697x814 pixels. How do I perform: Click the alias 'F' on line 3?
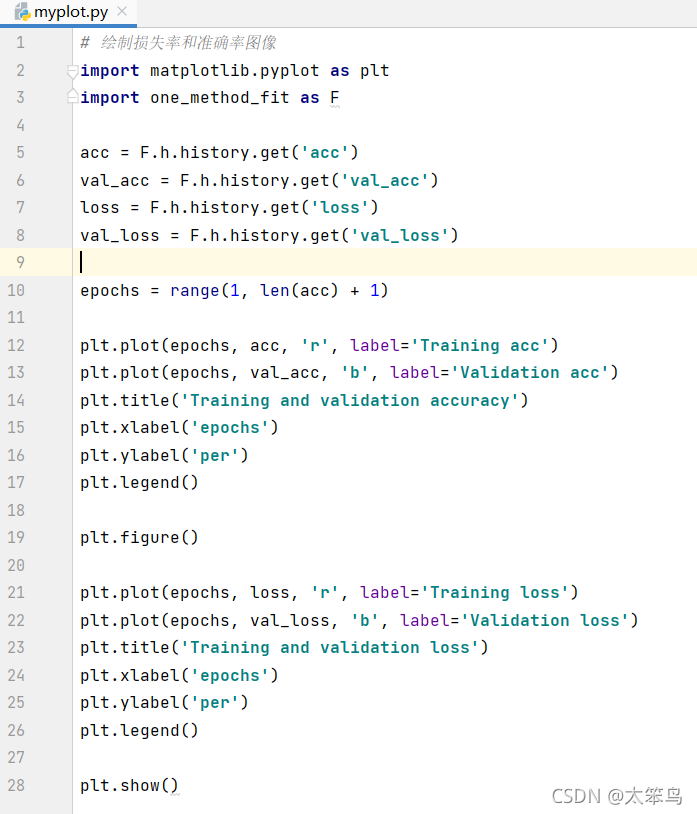point(335,98)
